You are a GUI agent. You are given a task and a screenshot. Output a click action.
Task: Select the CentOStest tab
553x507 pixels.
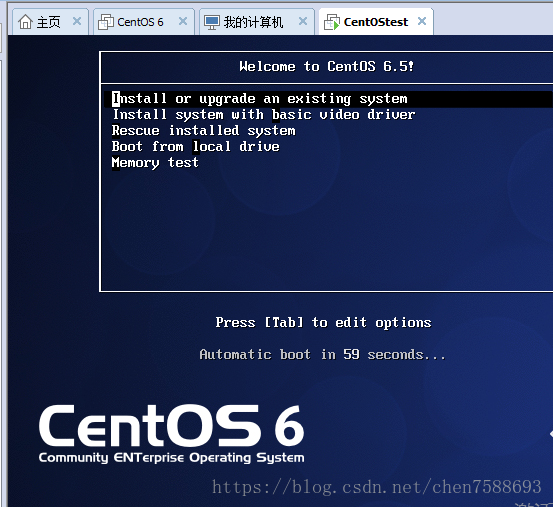[x=376, y=22]
